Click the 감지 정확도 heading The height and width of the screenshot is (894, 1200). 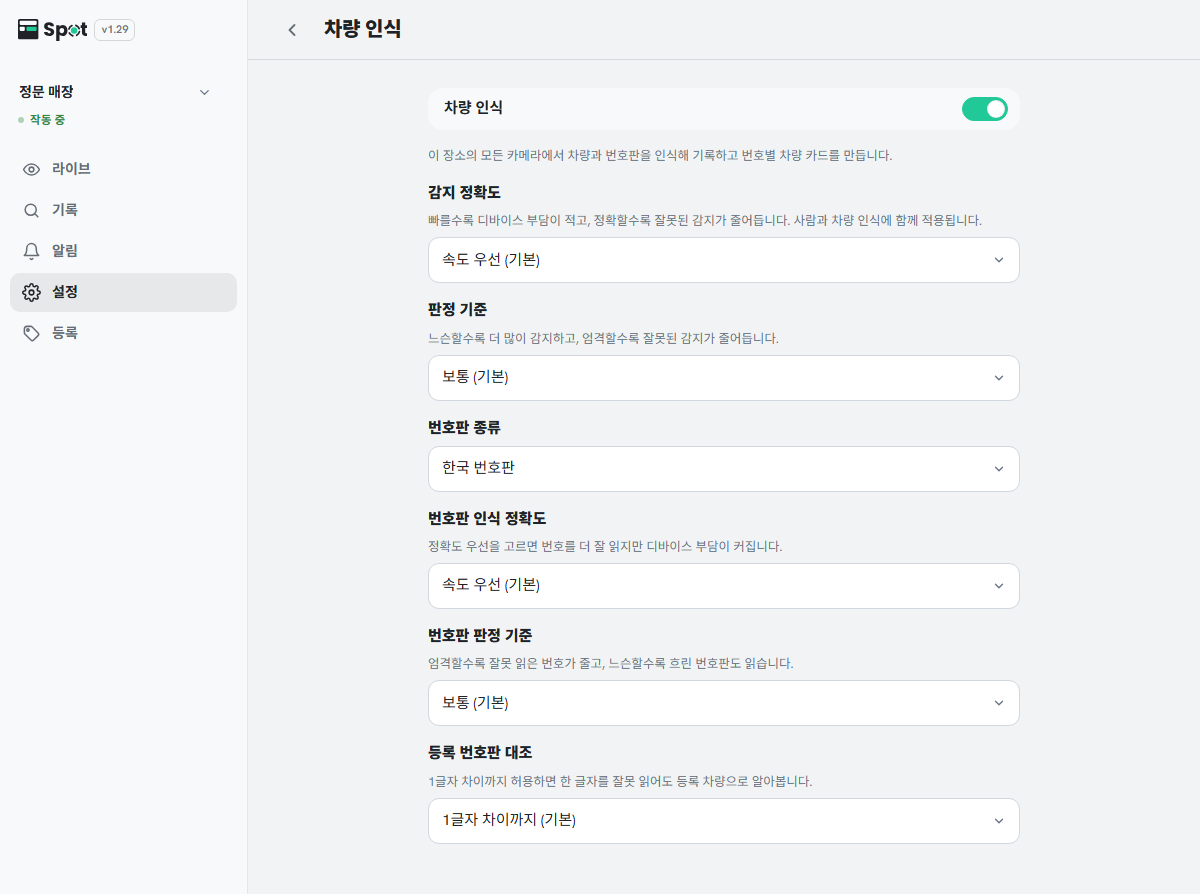(x=464, y=192)
